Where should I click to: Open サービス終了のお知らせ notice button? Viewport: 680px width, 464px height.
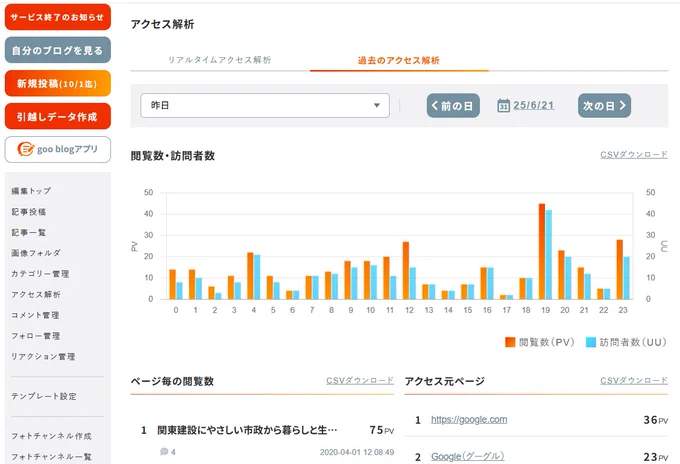point(58,17)
